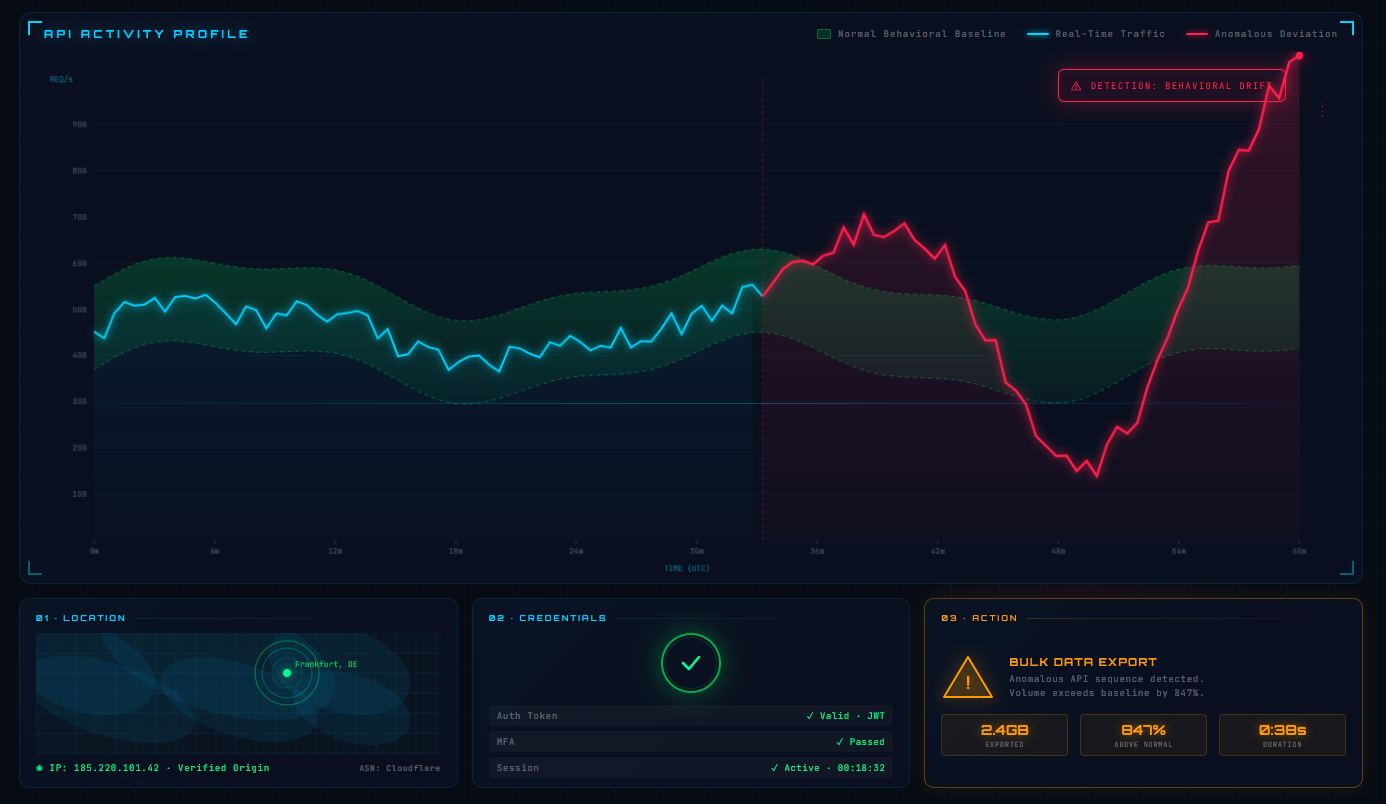
Task: Click the warning triangle in the Behavioral Drift alert
Action: [x=1077, y=85]
